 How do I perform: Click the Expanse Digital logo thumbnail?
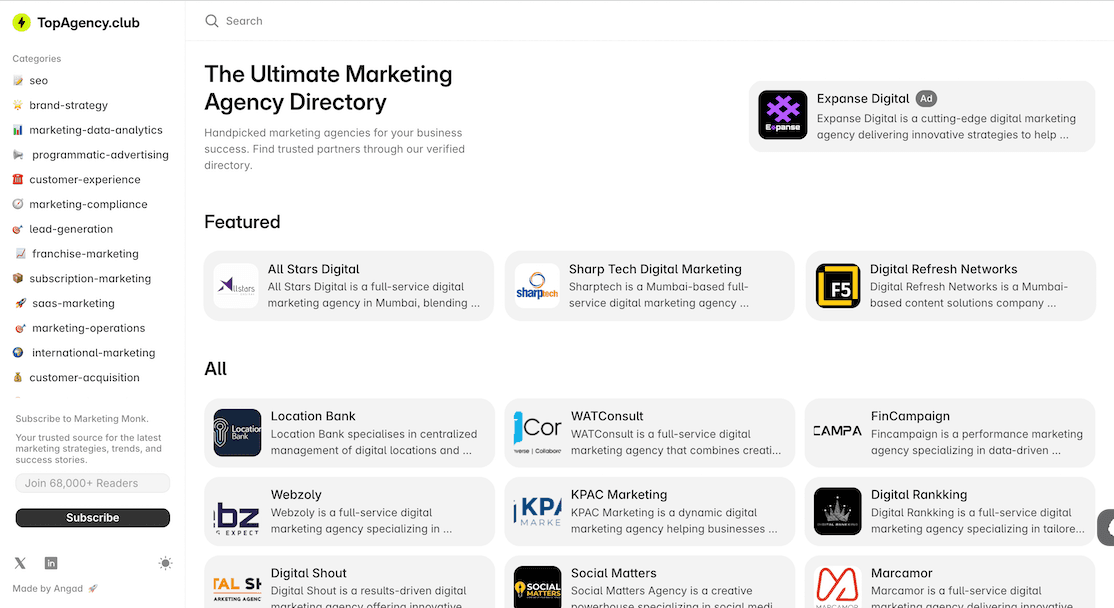tap(782, 115)
